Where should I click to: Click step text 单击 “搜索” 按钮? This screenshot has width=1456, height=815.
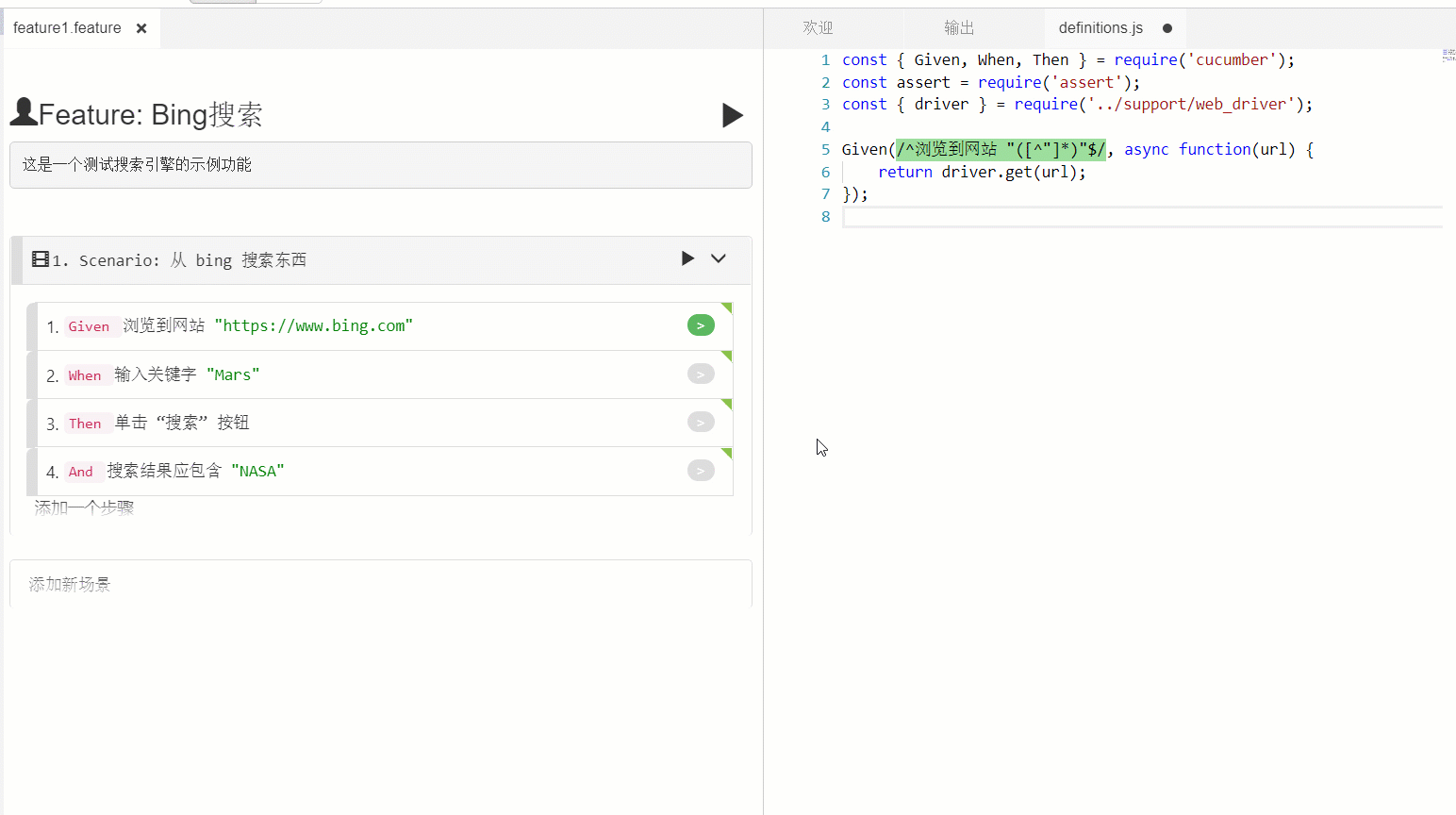tap(182, 423)
